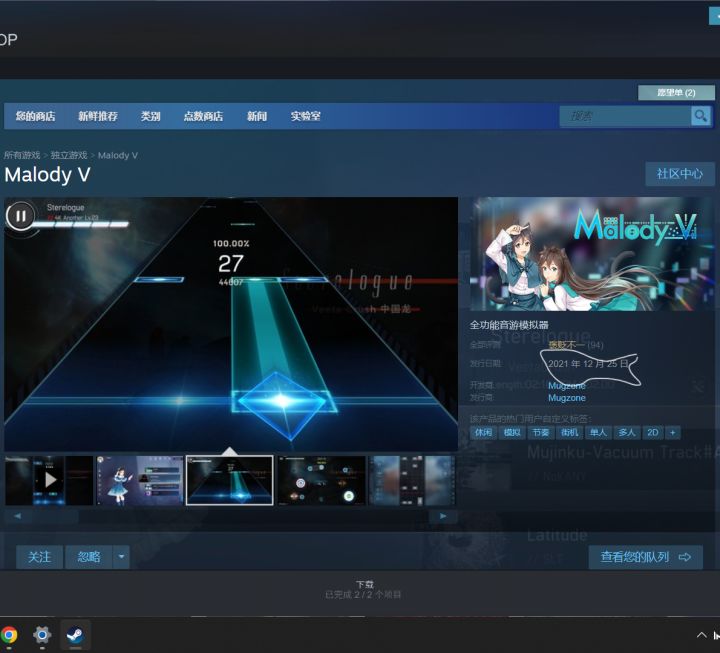720x653 pixels.
Task: Advance thumbnail strip with right arrow
Action: (443, 516)
